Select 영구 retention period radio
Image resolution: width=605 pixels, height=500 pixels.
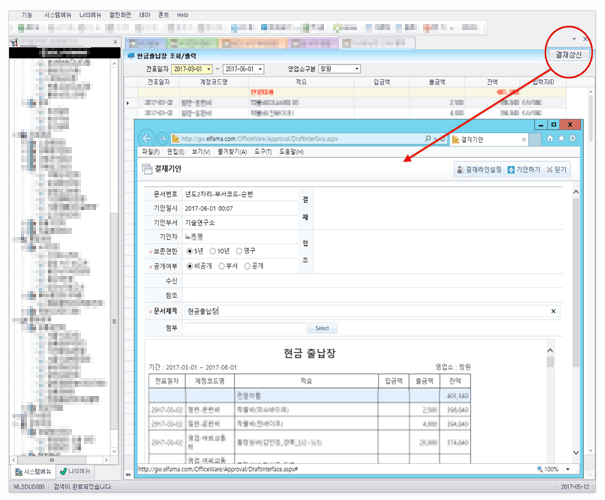[239, 251]
